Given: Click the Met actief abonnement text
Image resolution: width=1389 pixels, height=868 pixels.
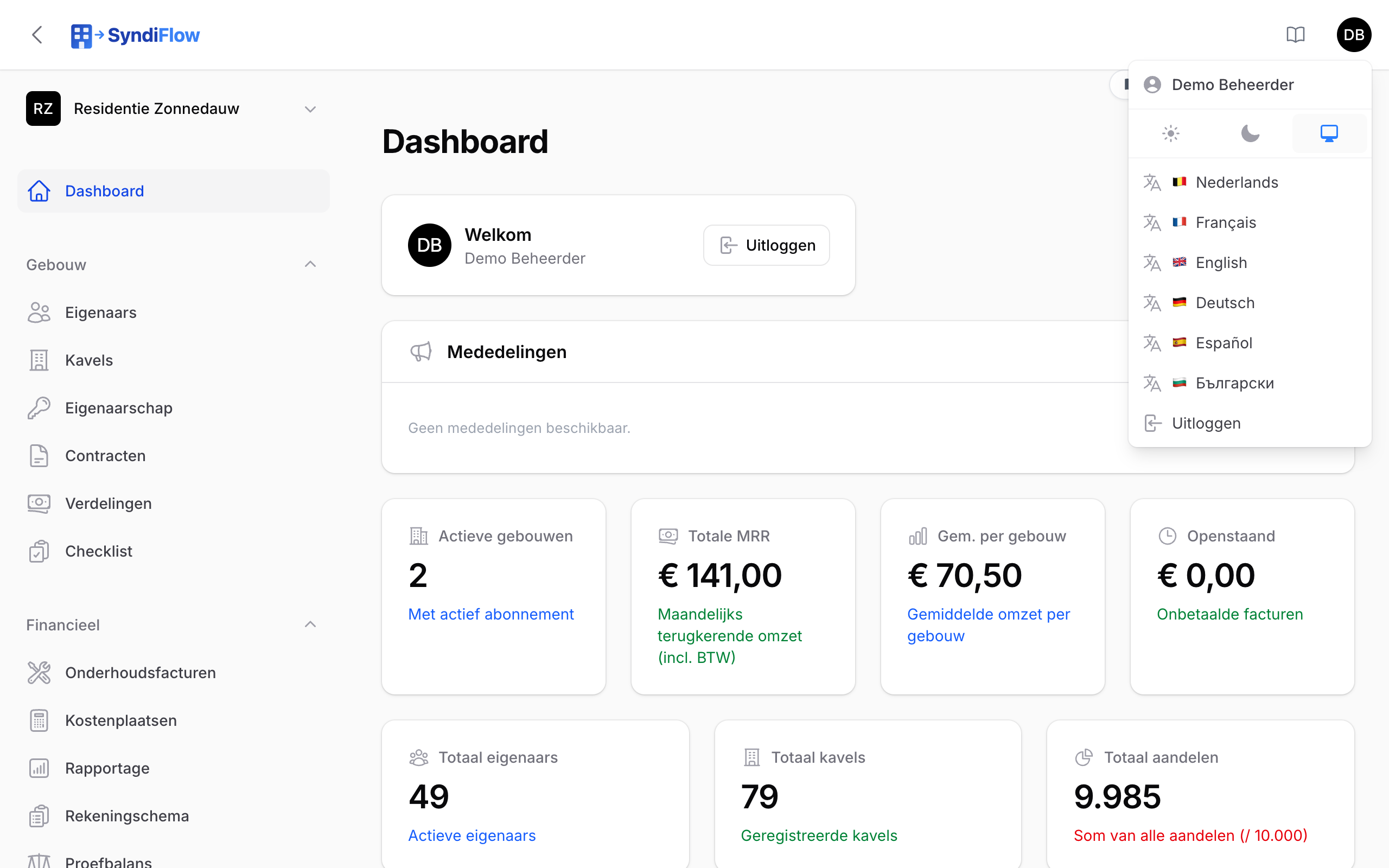Looking at the screenshot, I should pyautogui.click(x=490, y=614).
